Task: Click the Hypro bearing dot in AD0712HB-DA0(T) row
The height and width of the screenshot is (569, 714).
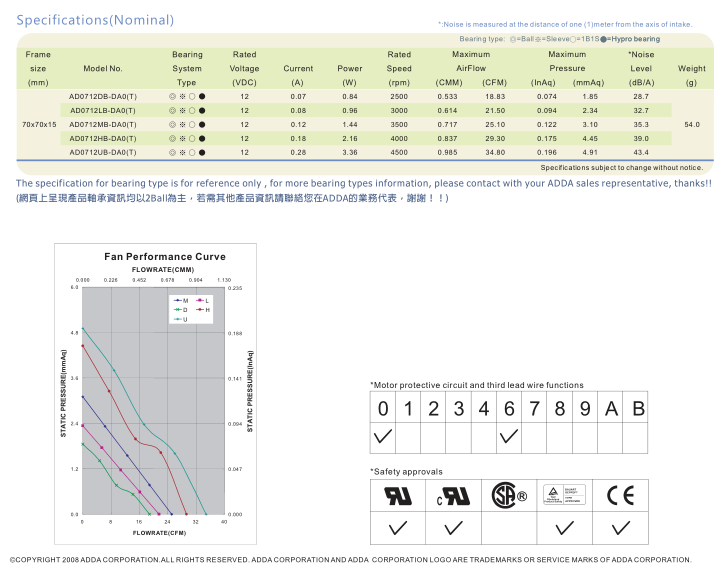Action: 202,138
